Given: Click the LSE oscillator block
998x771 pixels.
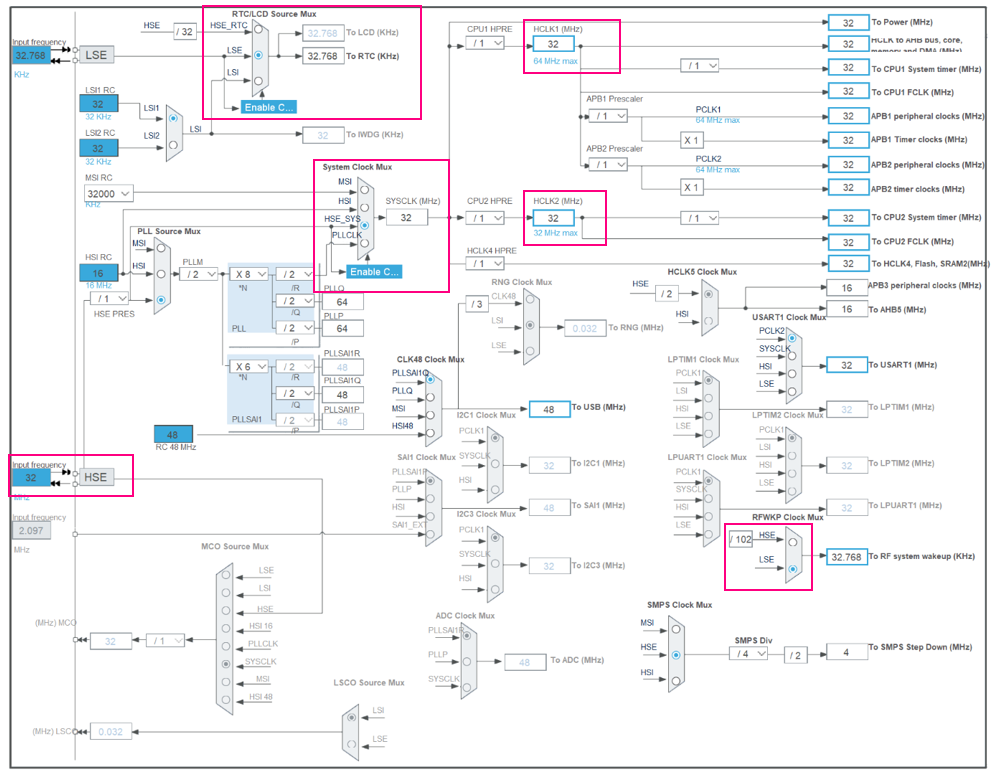Looking at the screenshot, I should [97, 55].
